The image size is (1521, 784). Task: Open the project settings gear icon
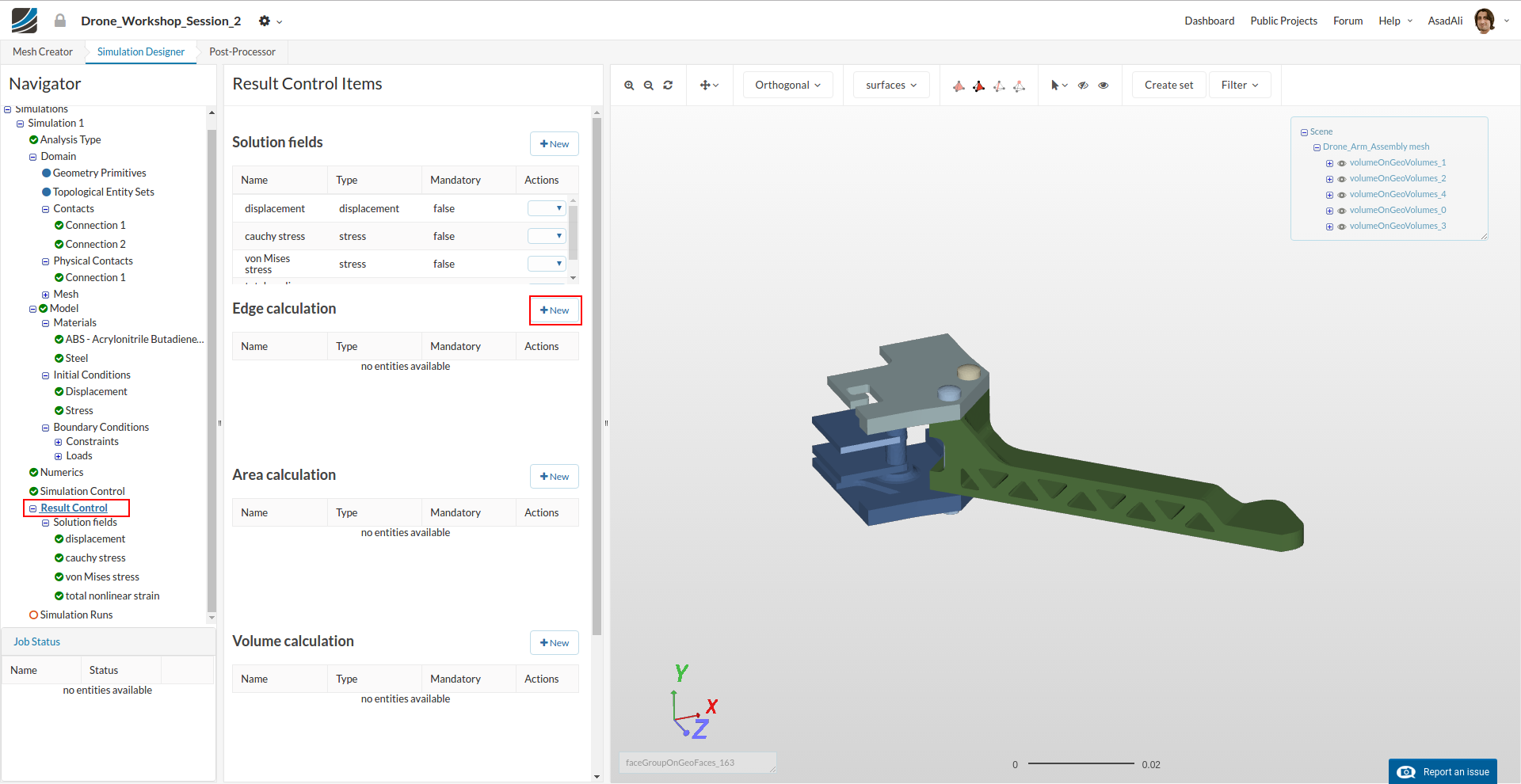coord(265,21)
